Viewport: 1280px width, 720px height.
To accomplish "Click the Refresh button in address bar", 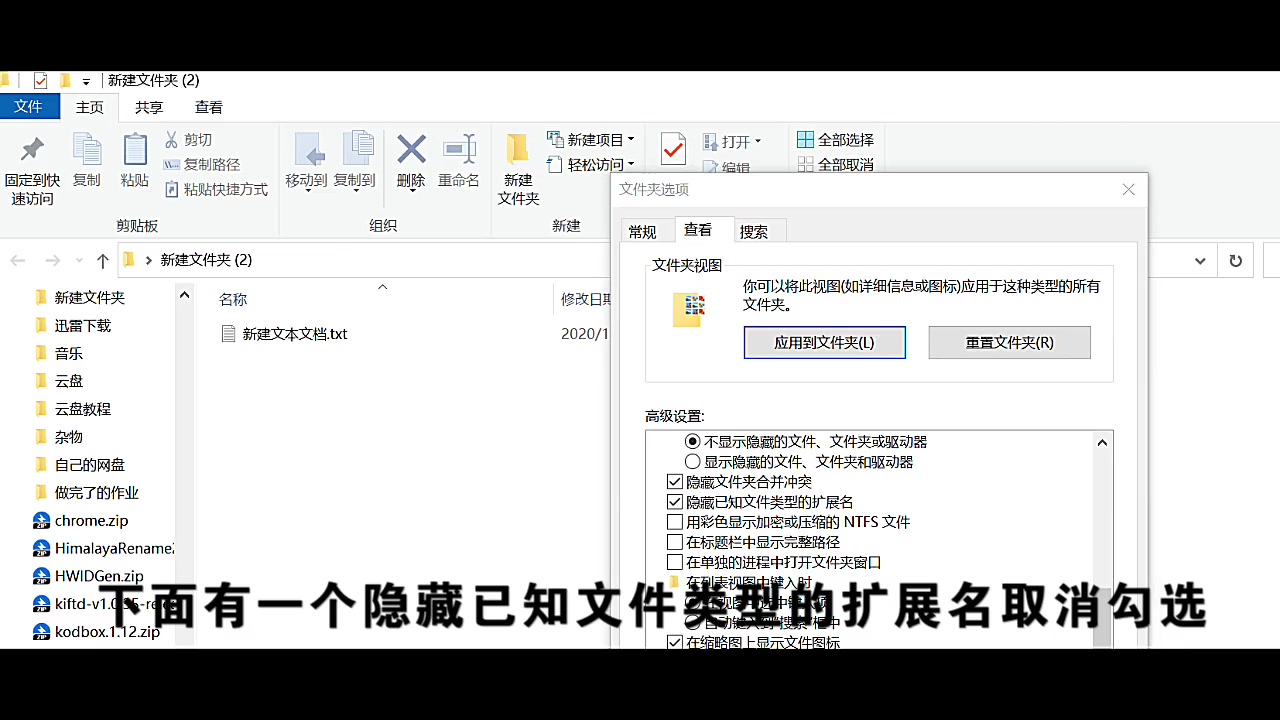I will coord(1236,261).
